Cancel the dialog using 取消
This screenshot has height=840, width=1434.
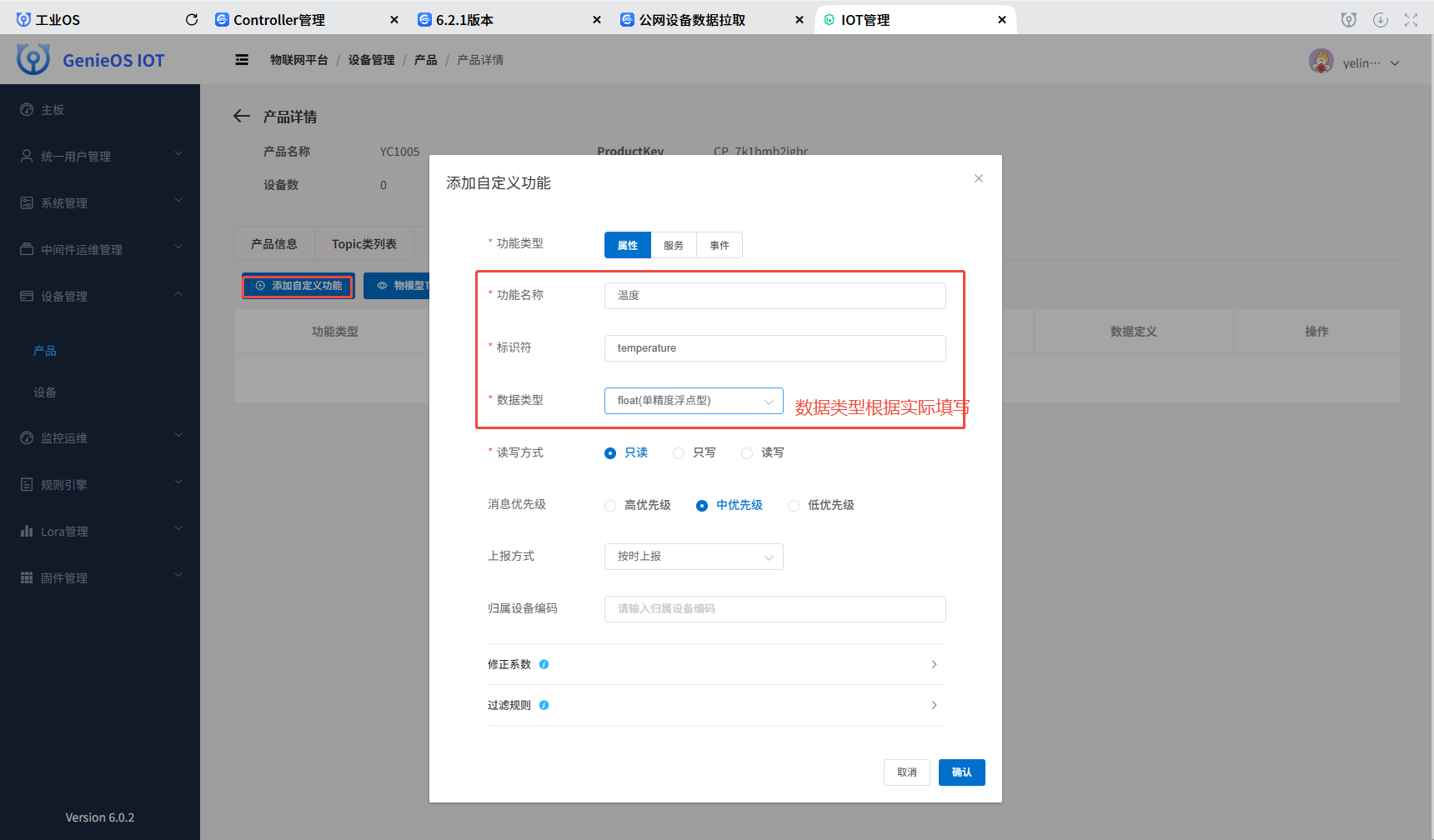906,772
